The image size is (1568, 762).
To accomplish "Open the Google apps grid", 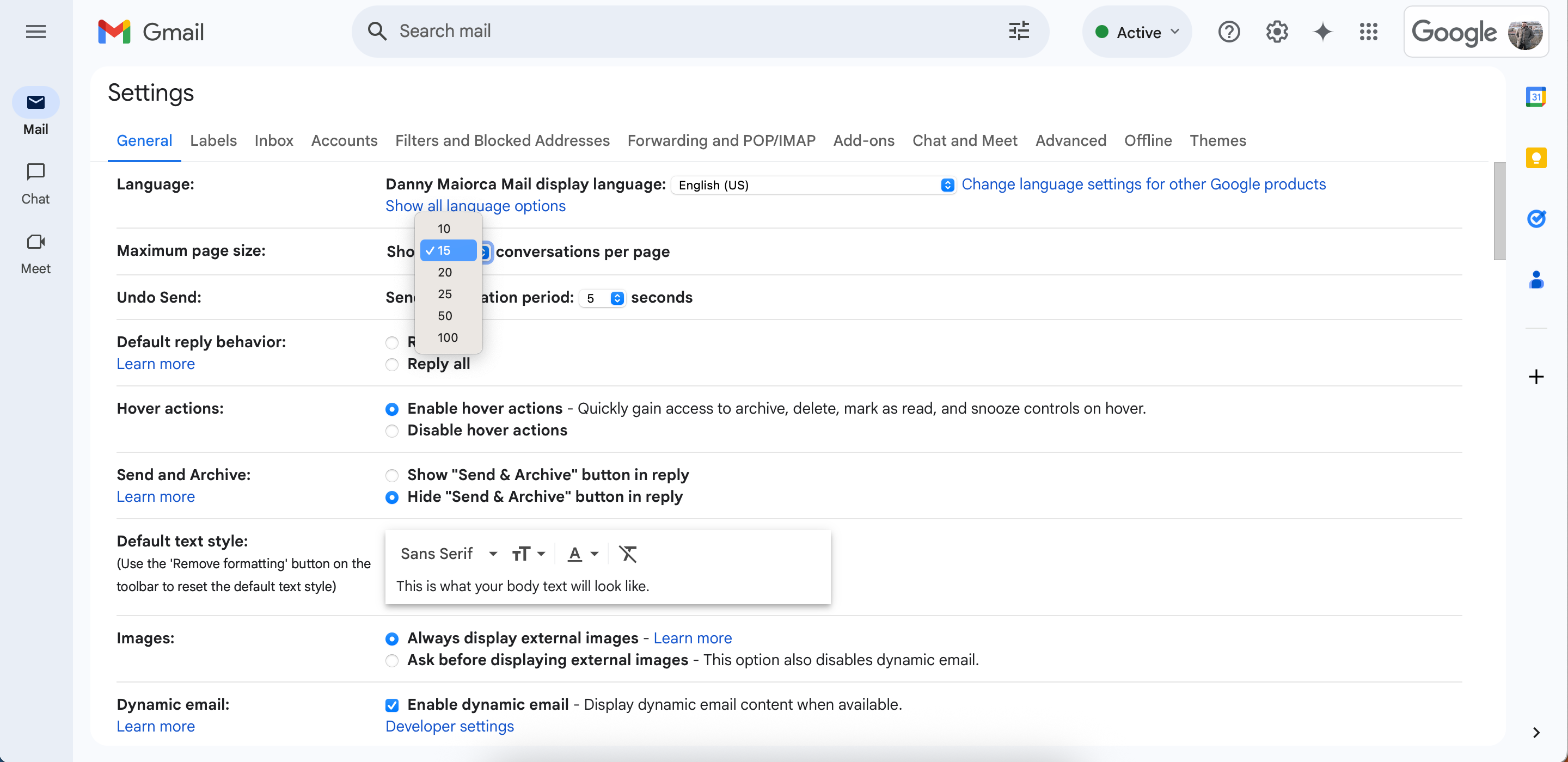I will (x=1368, y=32).
